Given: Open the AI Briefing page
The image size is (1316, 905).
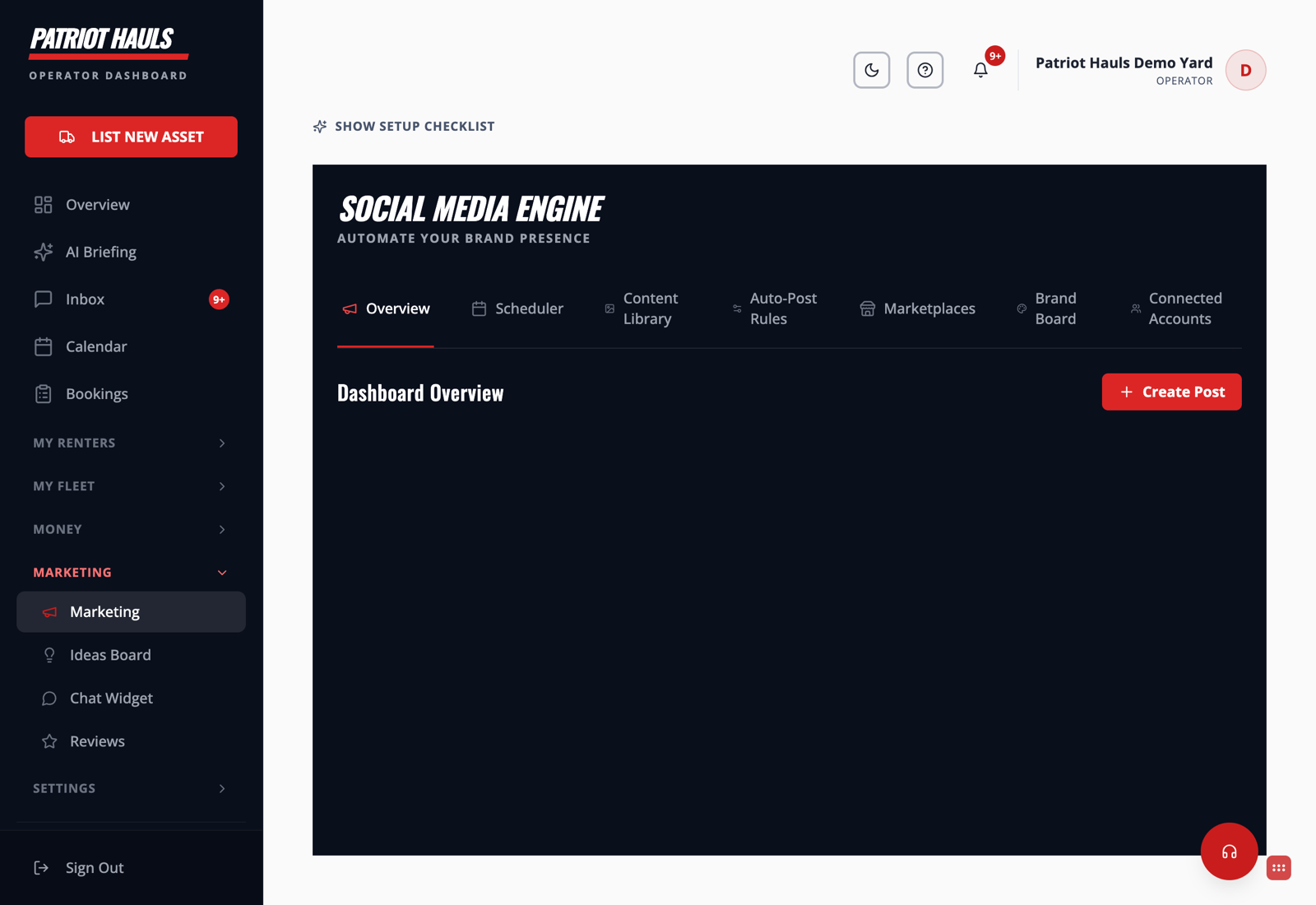Looking at the screenshot, I should [x=131, y=252].
